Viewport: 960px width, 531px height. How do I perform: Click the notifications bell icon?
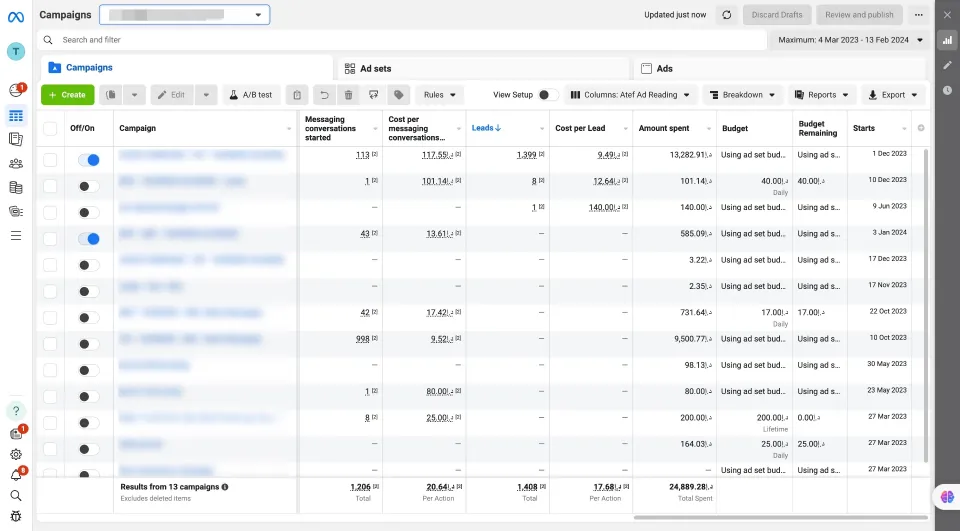[16, 475]
